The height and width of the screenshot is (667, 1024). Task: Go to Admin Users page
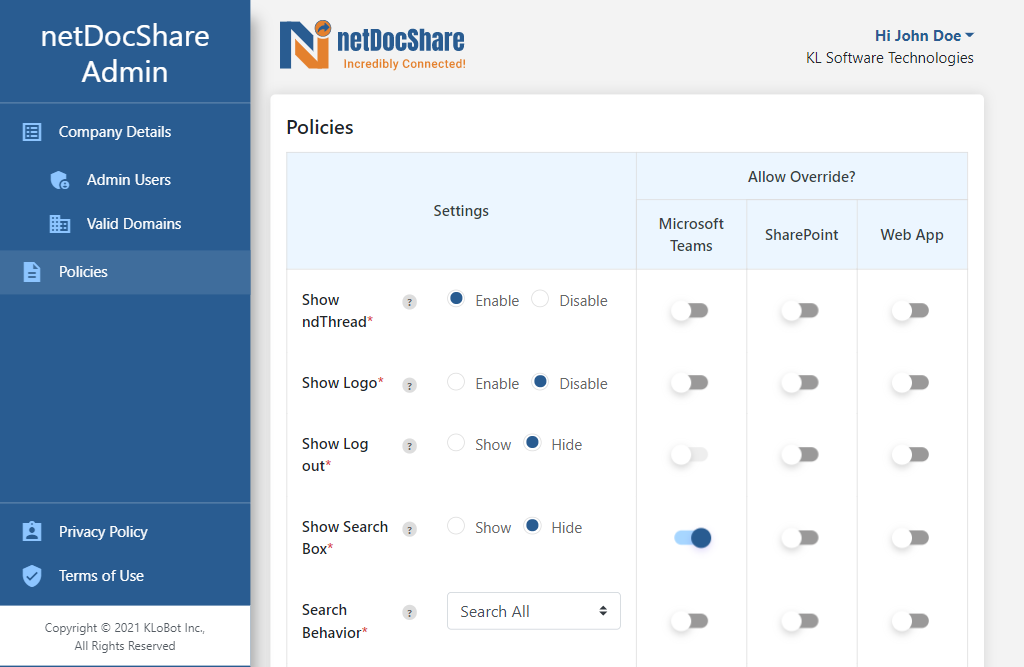pyautogui.click(x=125, y=180)
